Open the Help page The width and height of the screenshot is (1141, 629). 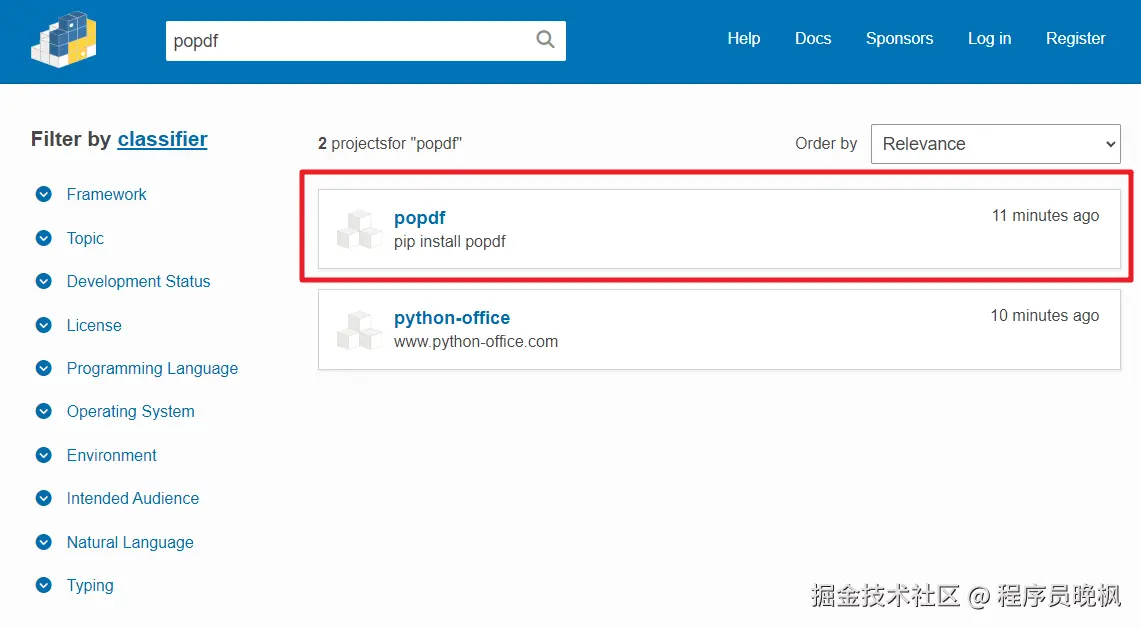pyautogui.click(x=744, y=39)
